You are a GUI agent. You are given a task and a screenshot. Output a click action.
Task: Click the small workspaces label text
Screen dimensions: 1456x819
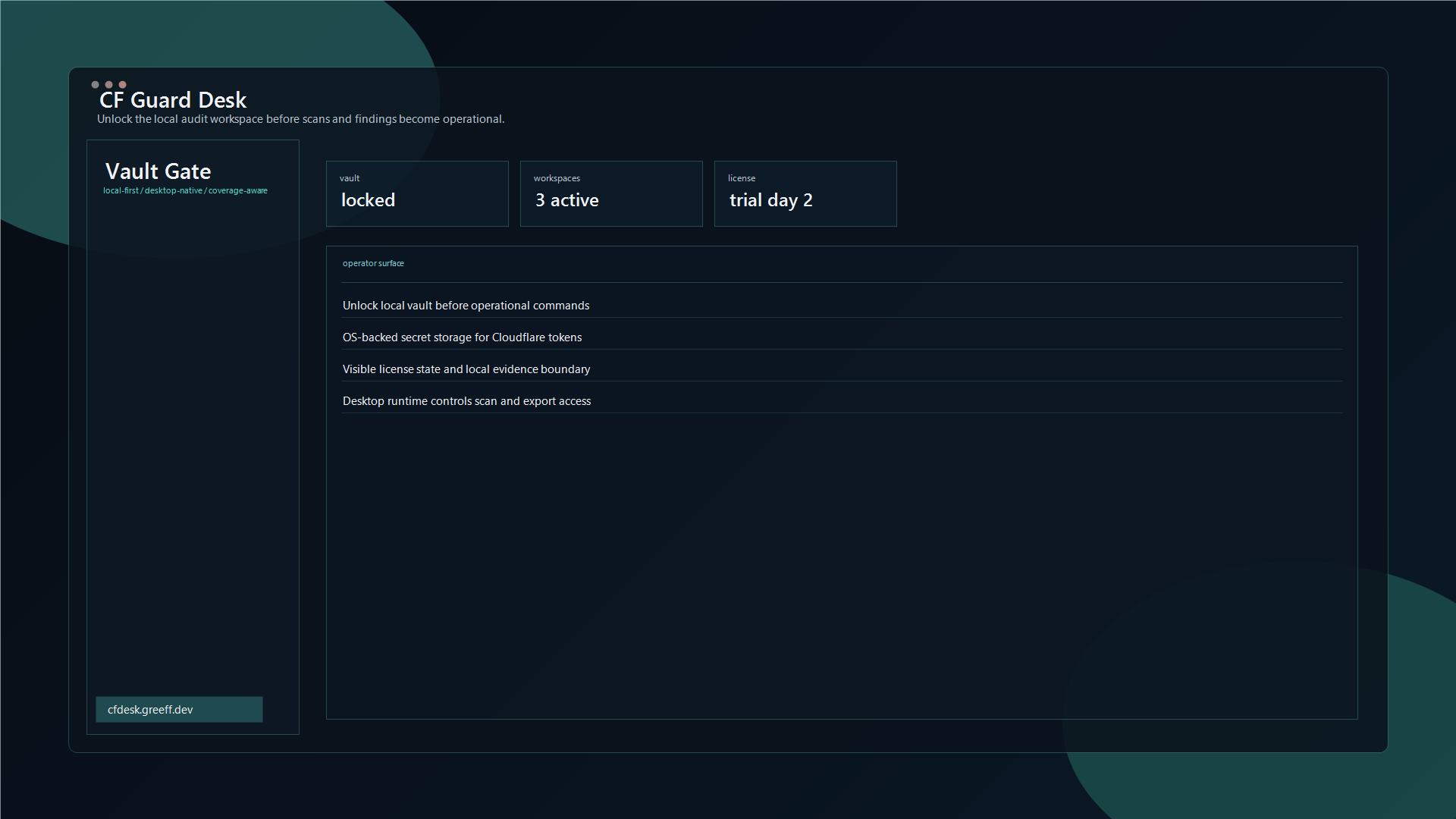(557, 178)
